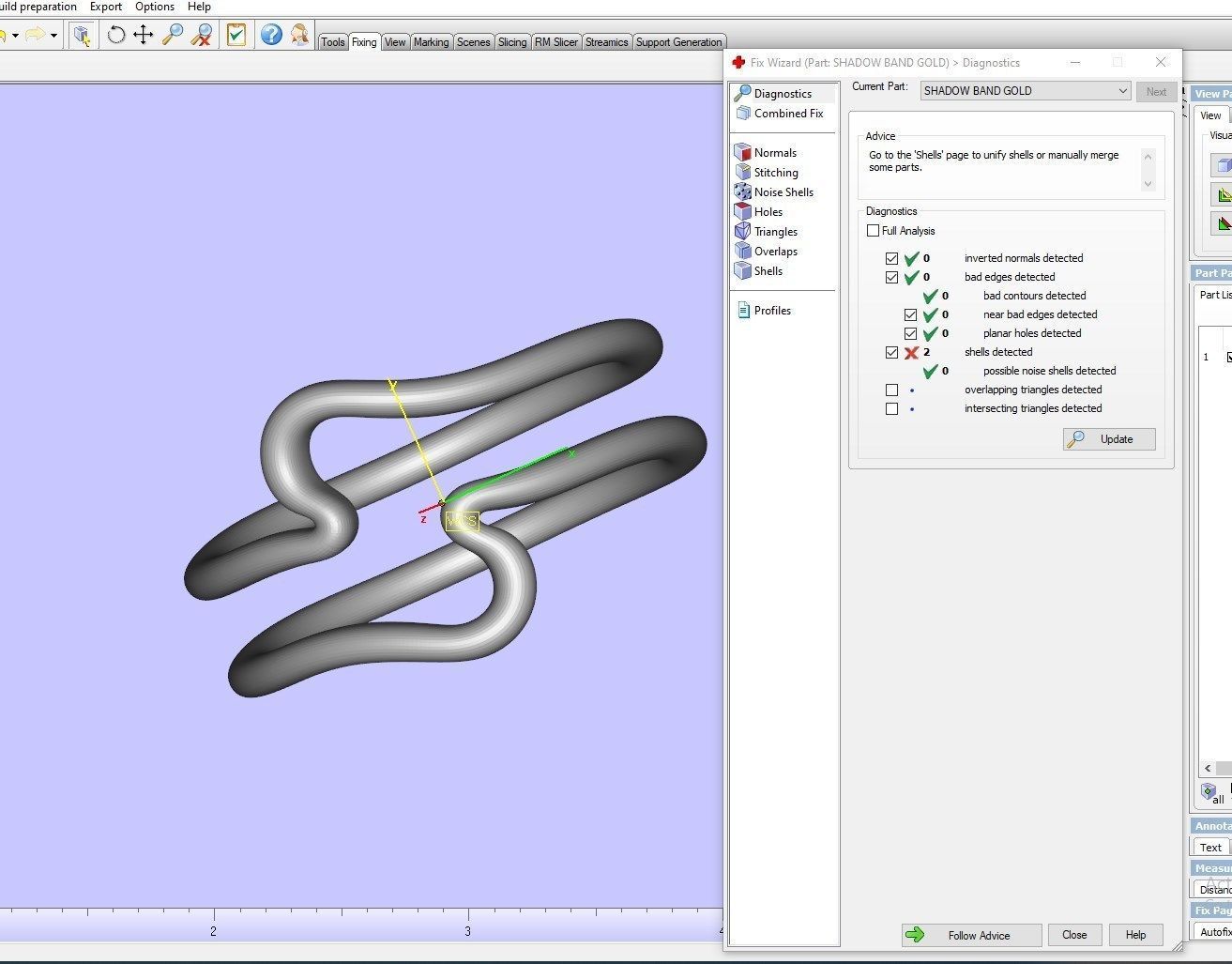Image resolution: width=1232 pixels, height=964 pixels.
Task: Switch to the View tab in toolbar
Action: 395,42
